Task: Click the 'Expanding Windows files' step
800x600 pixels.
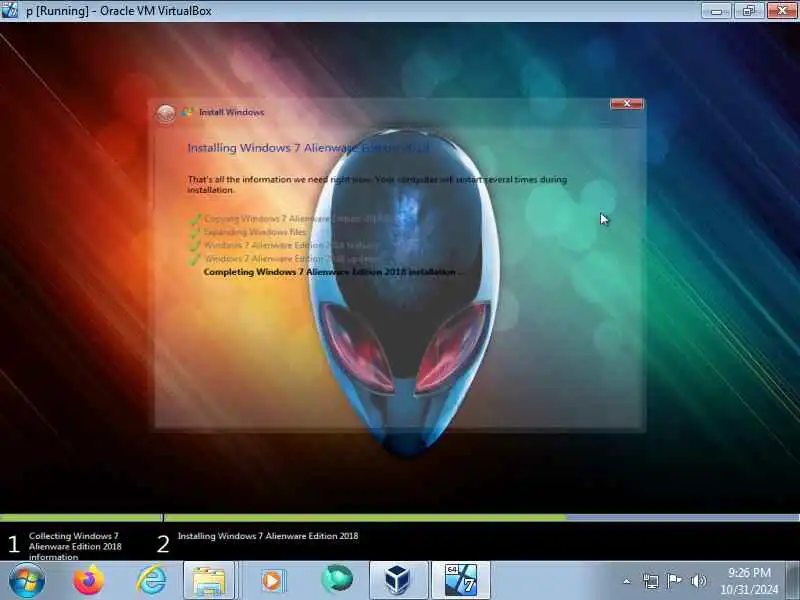Action: coord(255,232)
